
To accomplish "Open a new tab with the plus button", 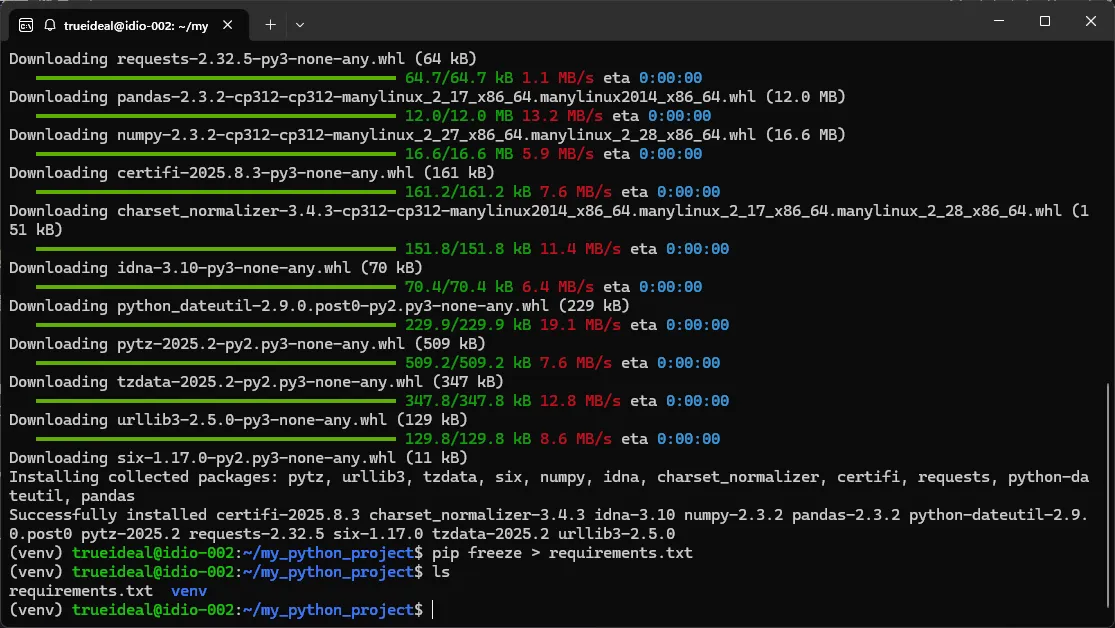I will [x=270, y=23].
